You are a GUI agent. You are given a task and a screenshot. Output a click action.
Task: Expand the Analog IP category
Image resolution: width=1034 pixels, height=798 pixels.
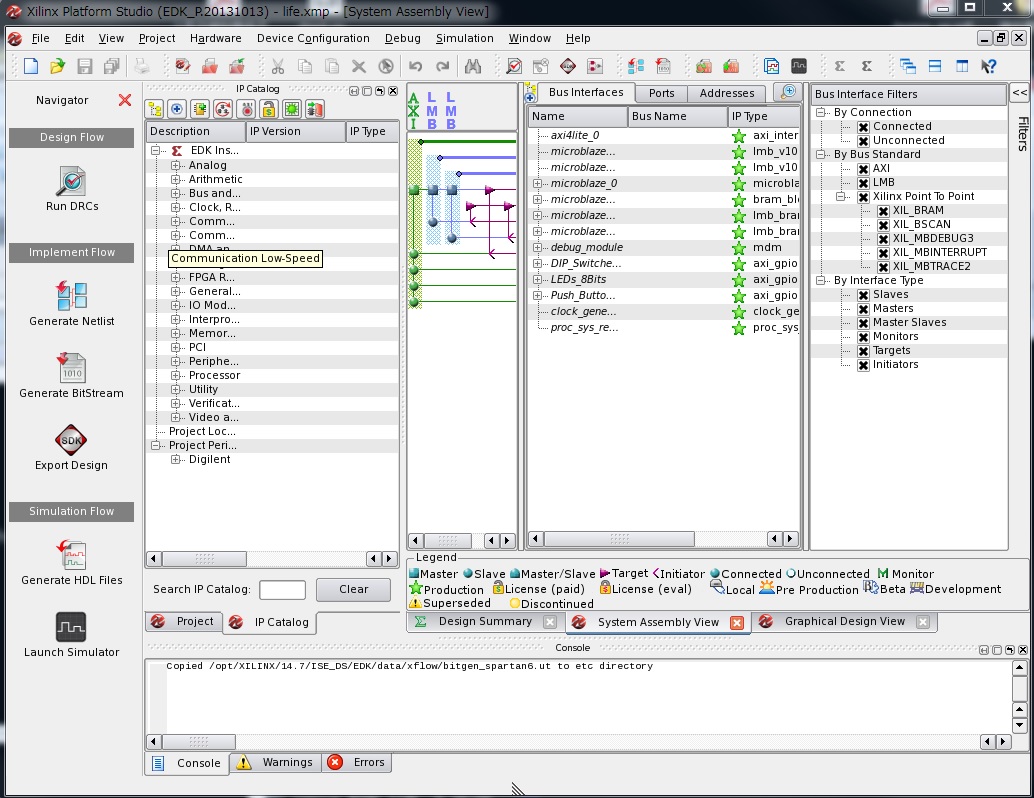[175, 166]
